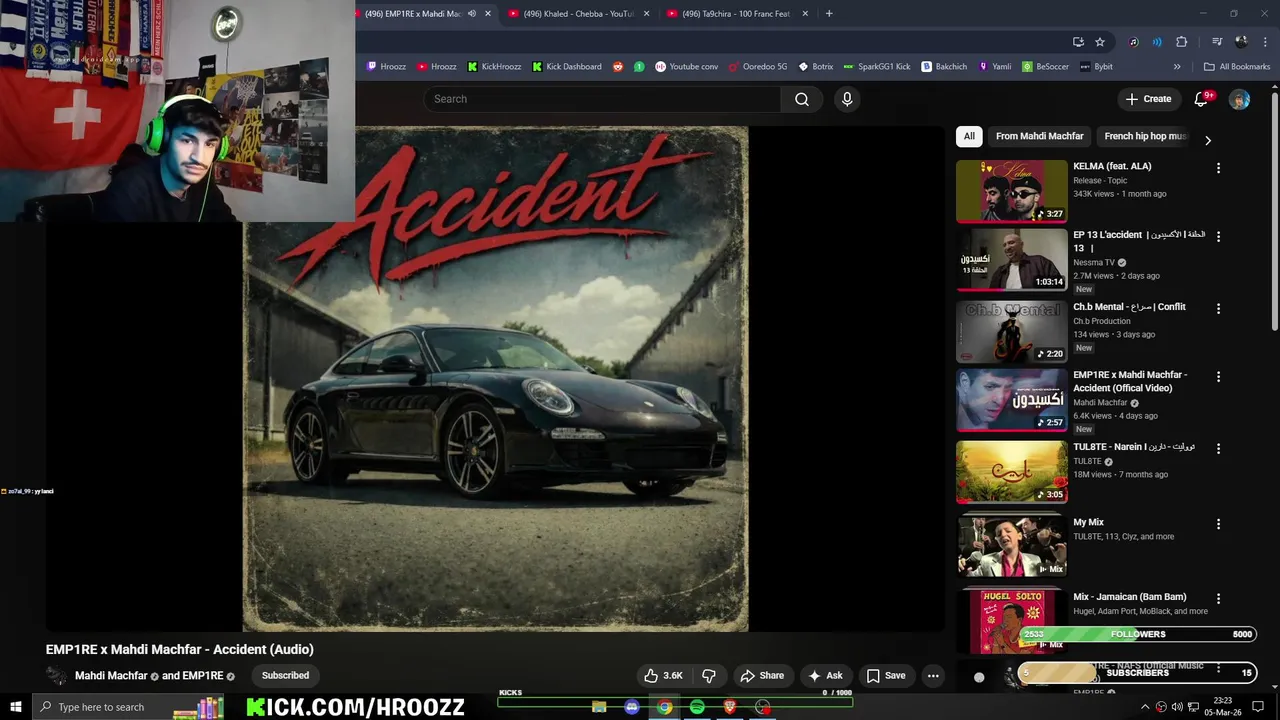Select the French hip hop music chip
This screenshot has height=720, width=1280.
click(x=1145, y=136)
